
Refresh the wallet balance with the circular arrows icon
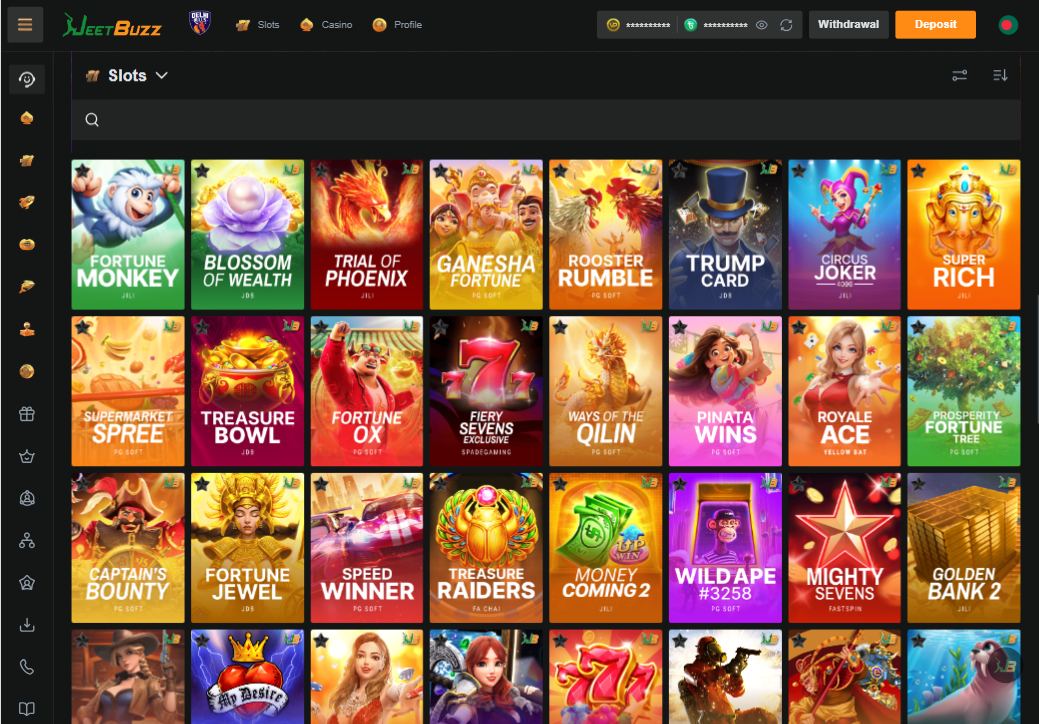[786, 25]
